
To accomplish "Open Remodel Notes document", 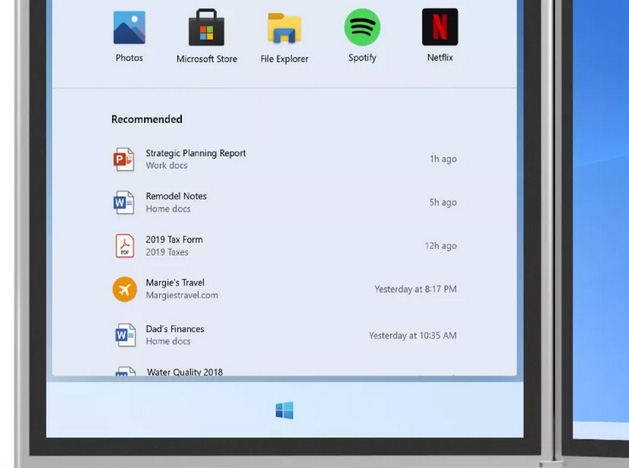I will (284, 203).
